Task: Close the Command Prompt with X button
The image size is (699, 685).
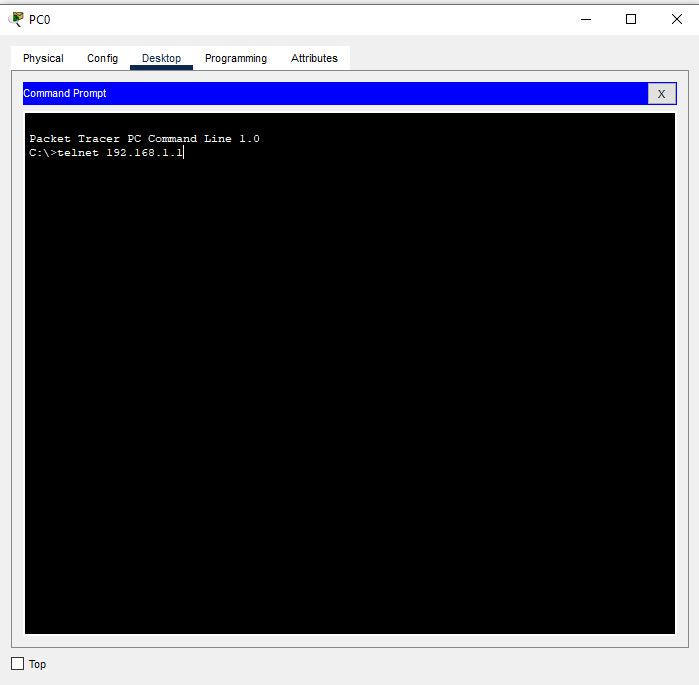Action: pos(662,94)
